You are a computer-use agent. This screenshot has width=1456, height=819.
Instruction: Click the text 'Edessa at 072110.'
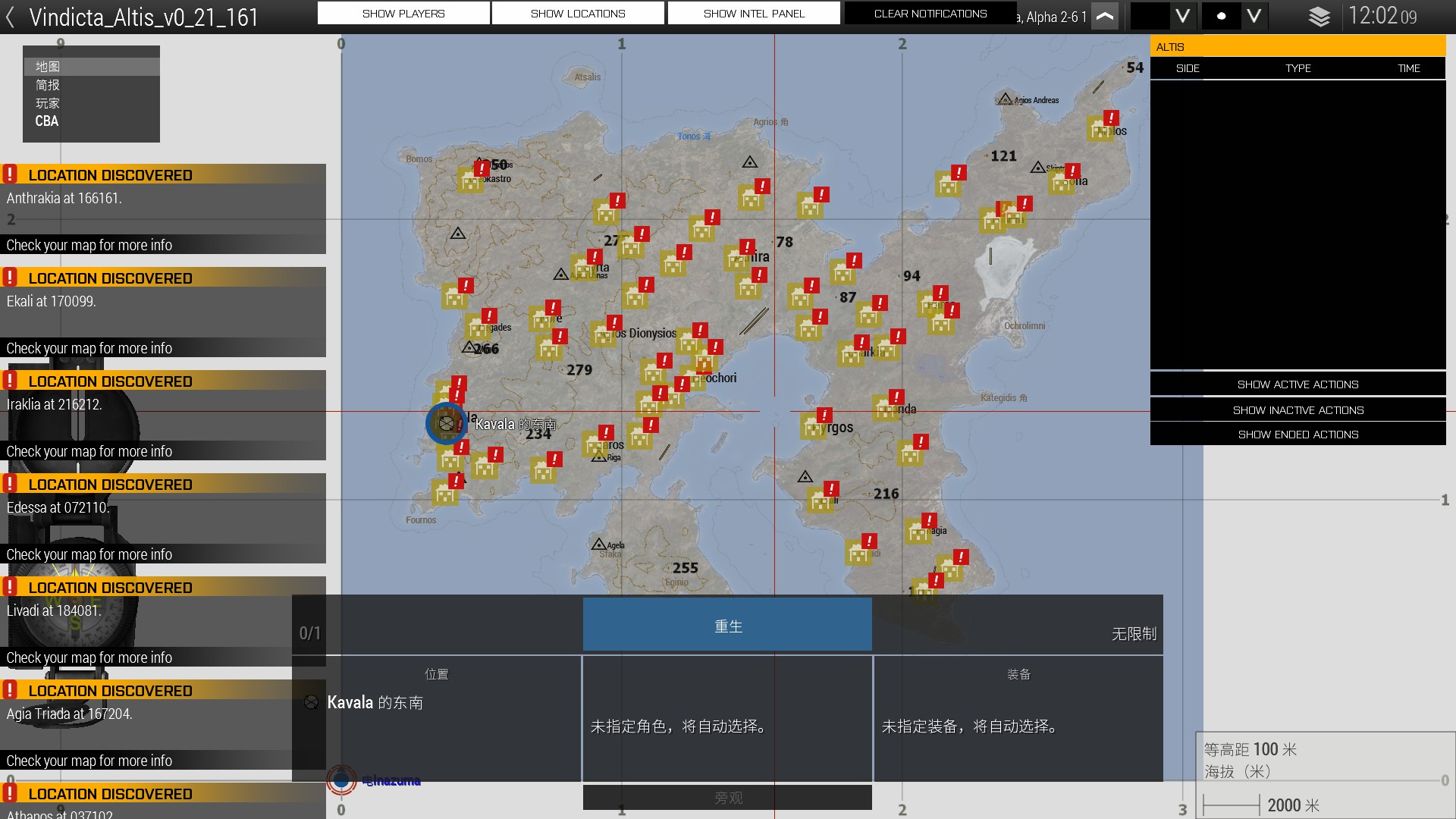click(x=58, y=507)
